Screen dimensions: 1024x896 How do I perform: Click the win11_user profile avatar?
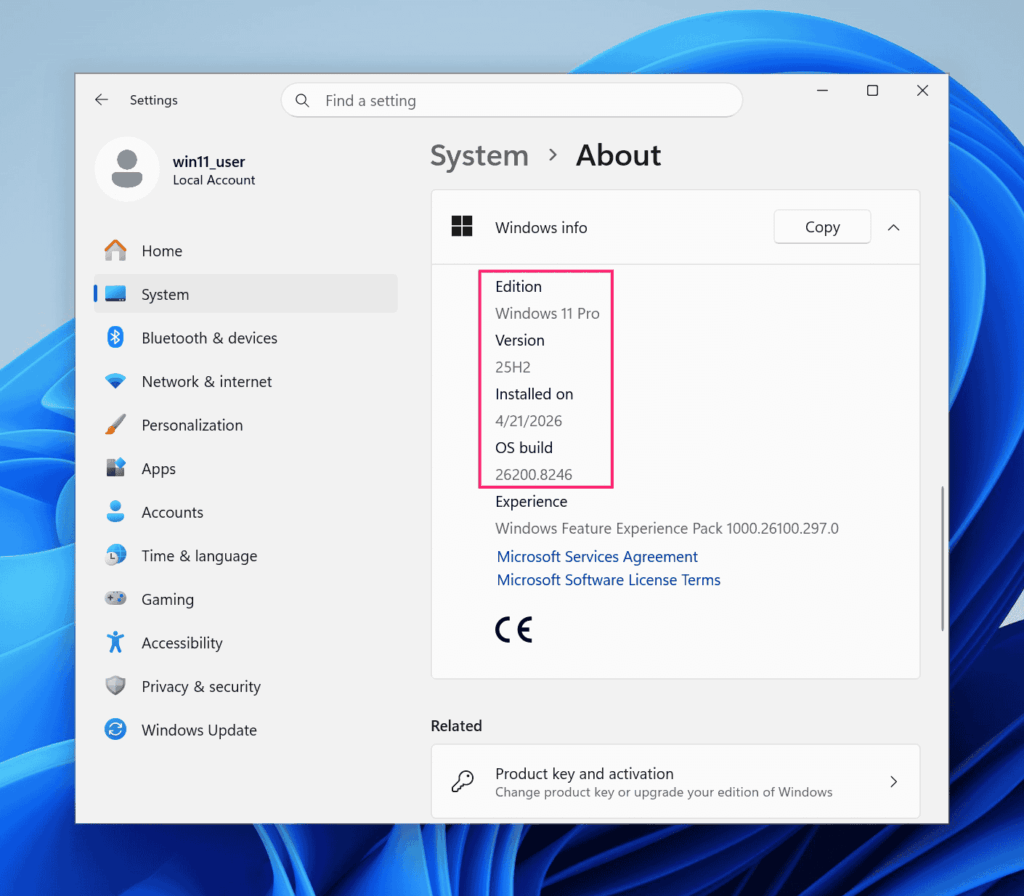coord(127,169)
